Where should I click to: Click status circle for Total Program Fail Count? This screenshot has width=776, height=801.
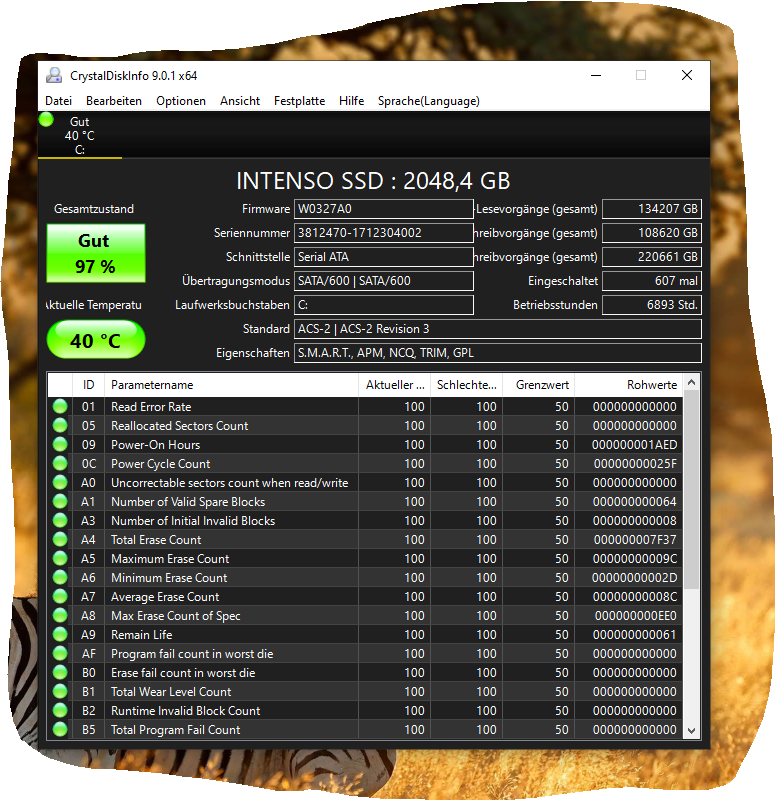coord(60,729)
